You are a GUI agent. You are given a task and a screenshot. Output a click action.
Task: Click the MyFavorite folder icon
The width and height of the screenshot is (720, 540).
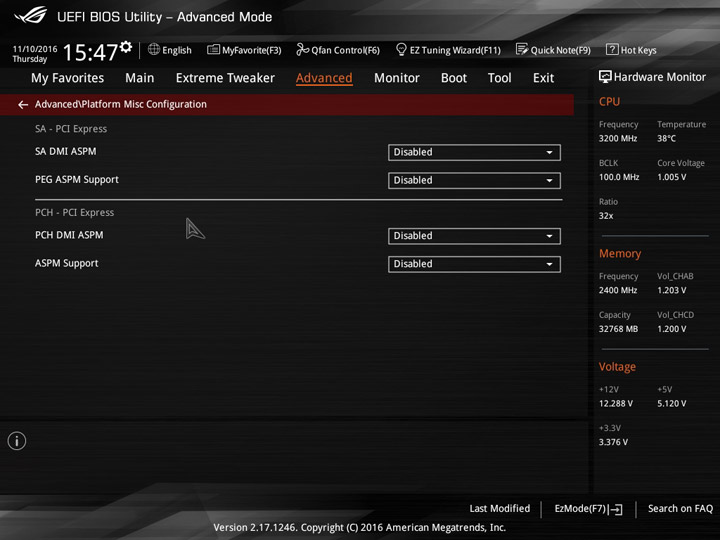(213, 49)
